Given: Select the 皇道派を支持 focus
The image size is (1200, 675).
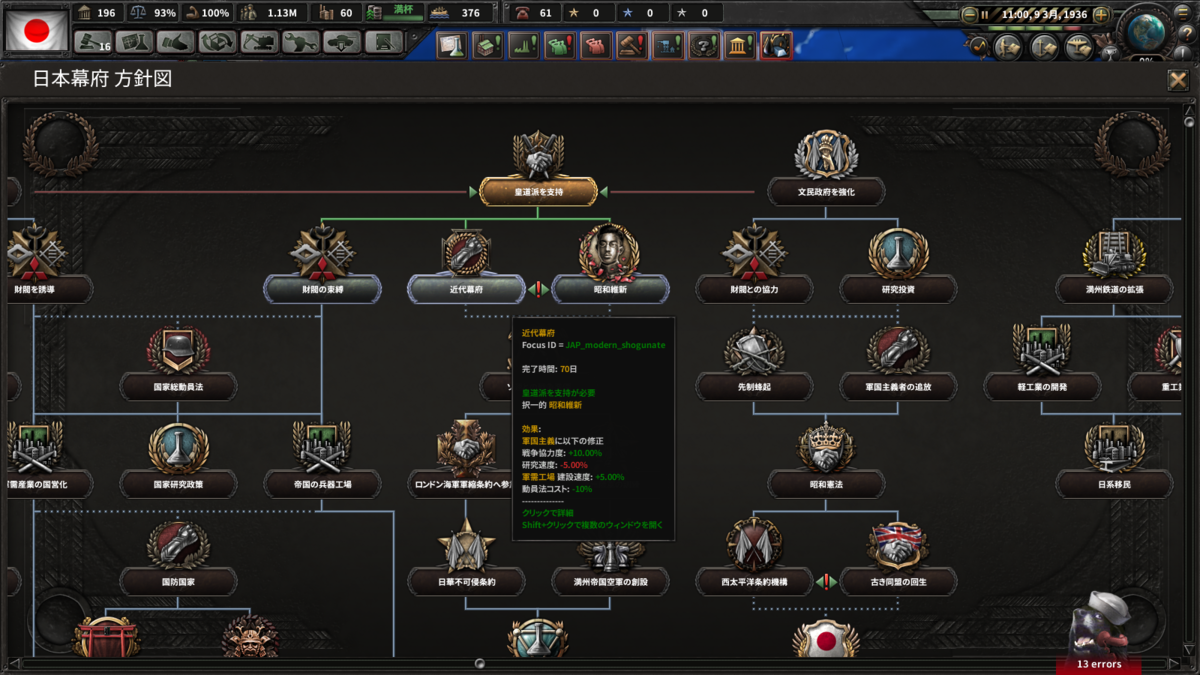Looking at the screenshot, I should pos(539,192).
